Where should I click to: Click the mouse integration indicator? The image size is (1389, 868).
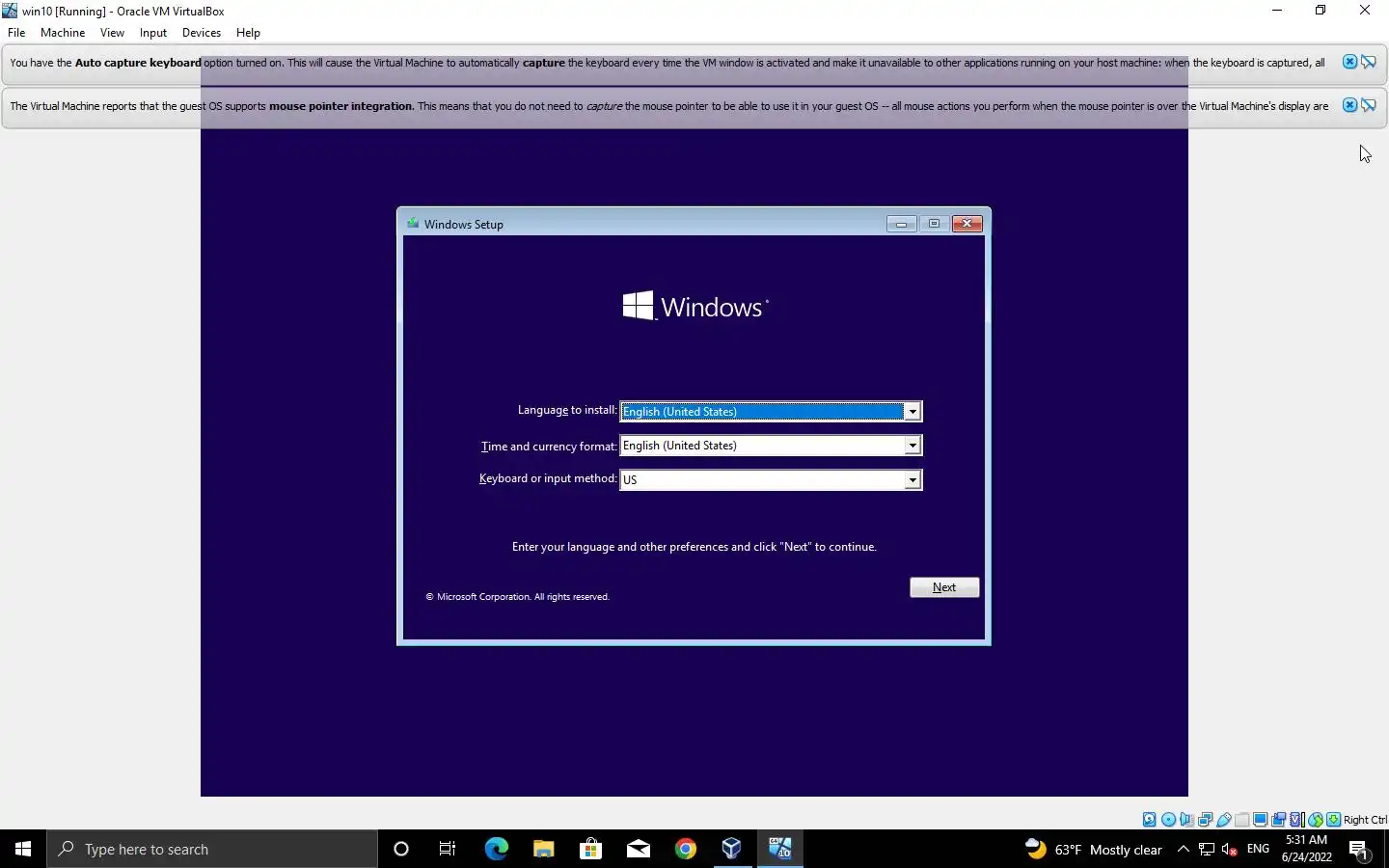[1316, 820]
